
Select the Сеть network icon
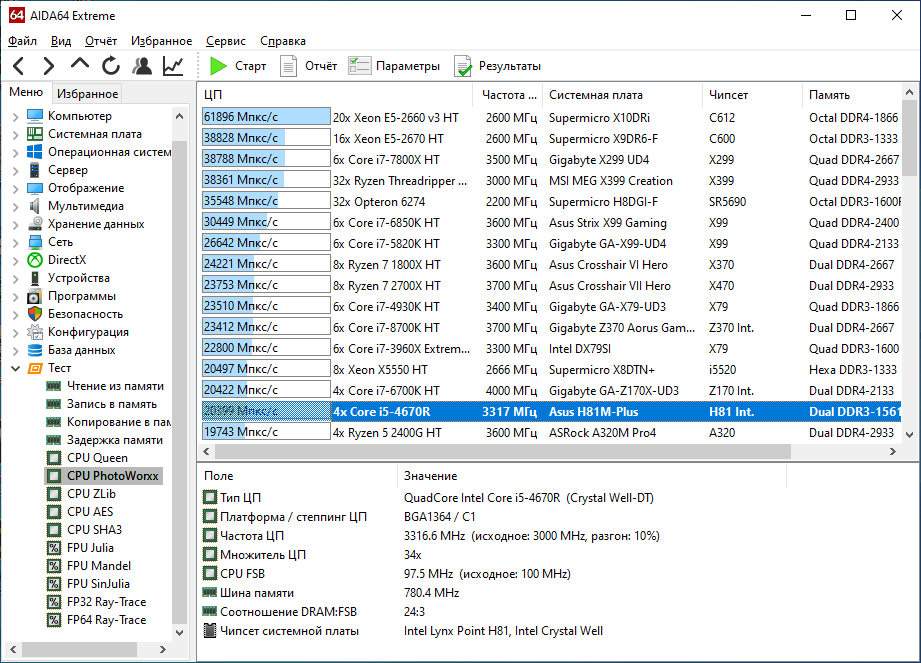(x=35, y=242)
